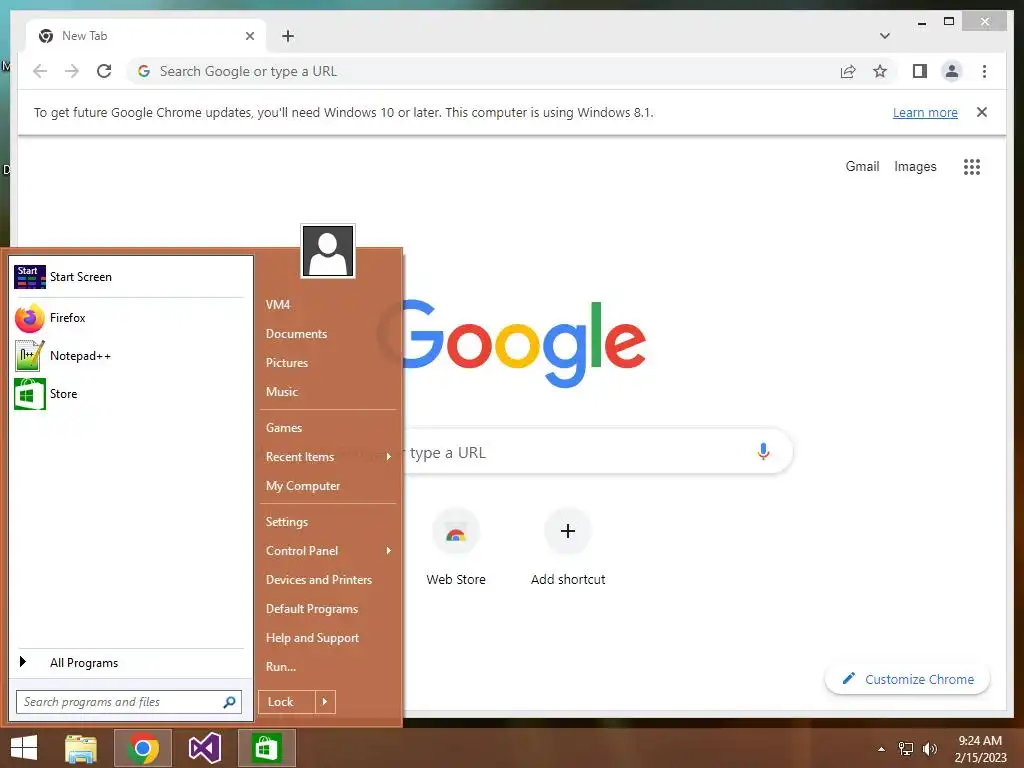Click the Chrome forward arrow

(72, 71)
